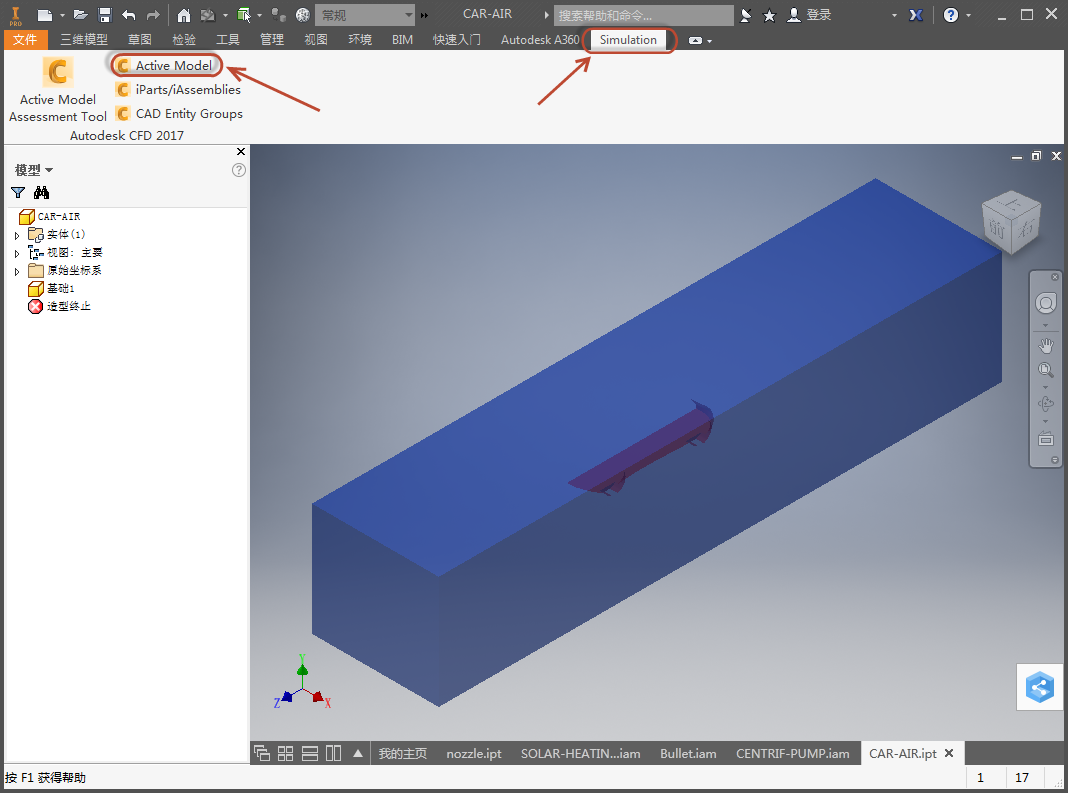Select the CAR-AIR root node
The image size is (1068, 793).
(x=50, y=217)
